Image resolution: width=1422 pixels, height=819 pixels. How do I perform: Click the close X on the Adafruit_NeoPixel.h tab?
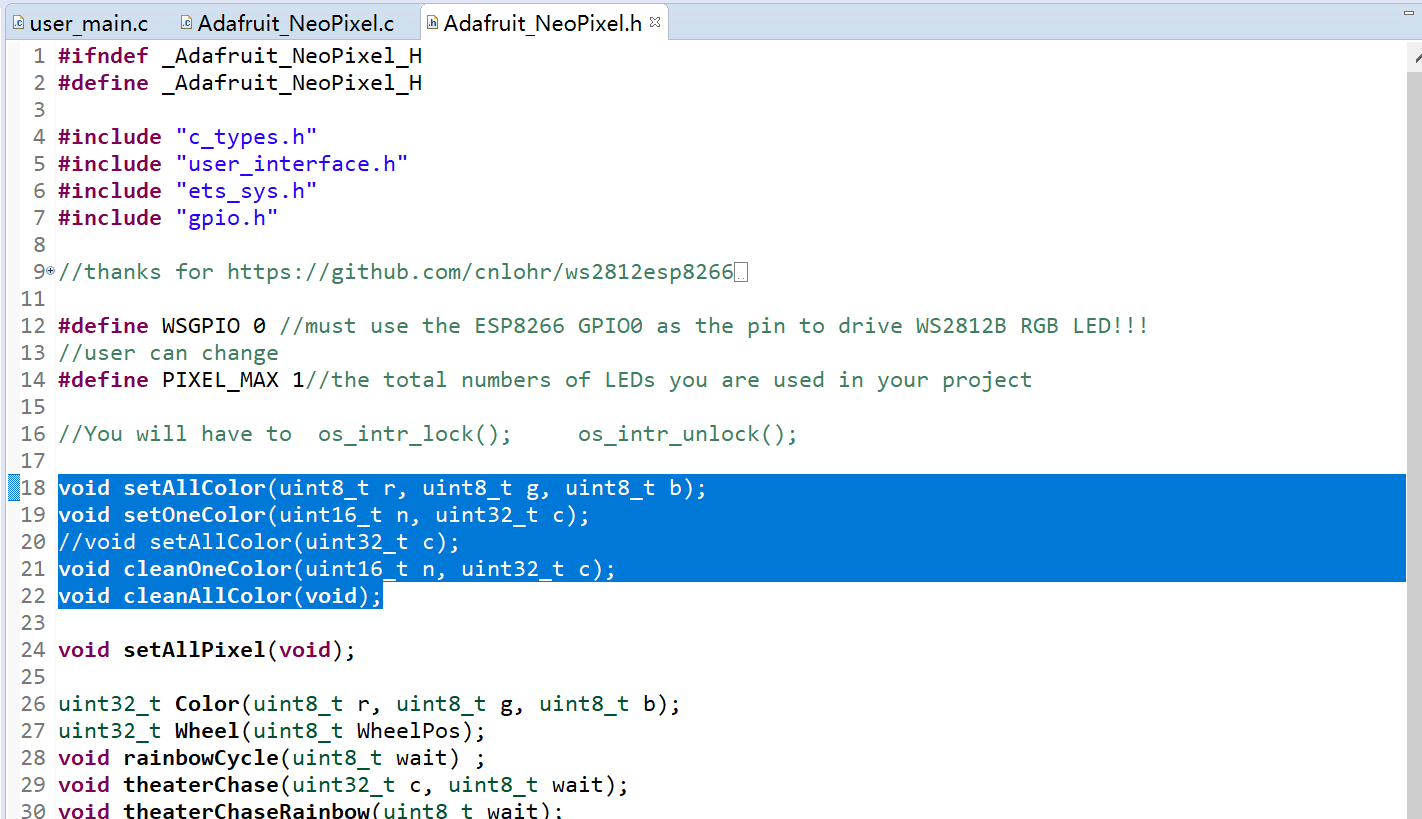[656, 21]
